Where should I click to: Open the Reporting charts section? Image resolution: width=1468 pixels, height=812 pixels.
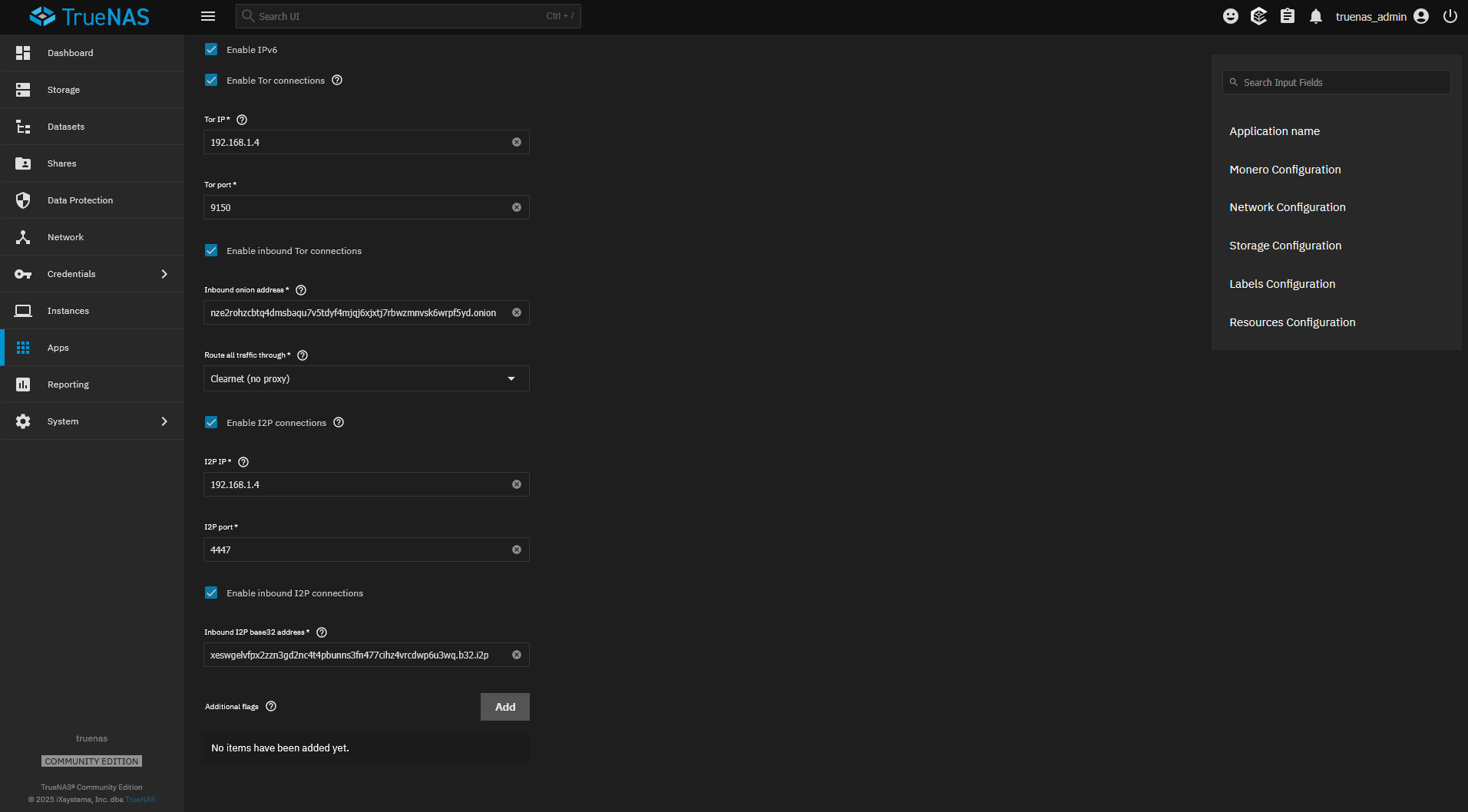click(68, 384)
